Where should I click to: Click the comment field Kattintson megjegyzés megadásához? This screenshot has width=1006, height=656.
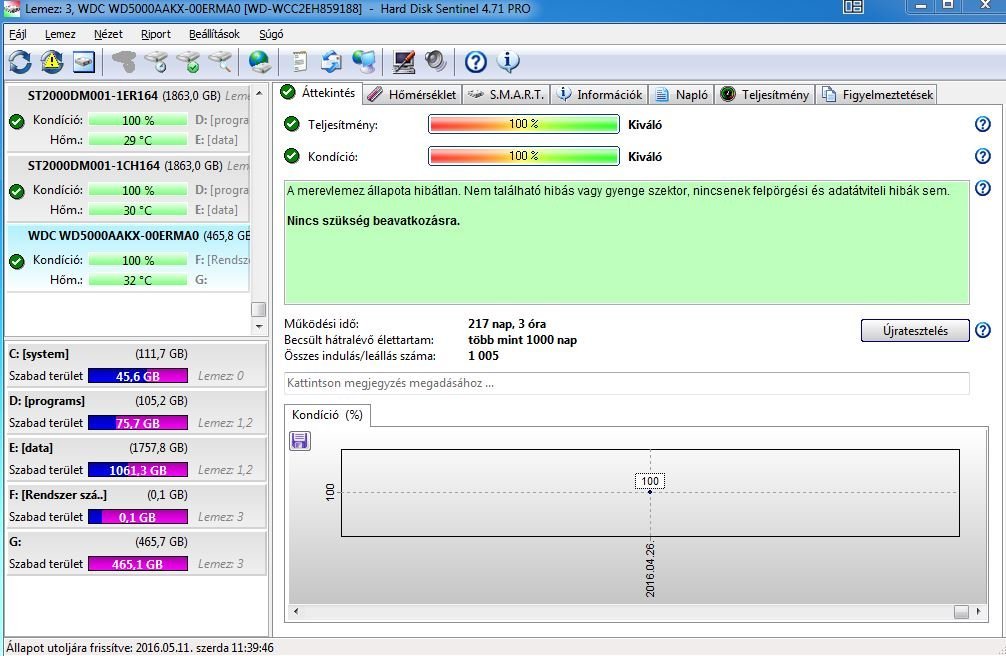tap(626, 383)
